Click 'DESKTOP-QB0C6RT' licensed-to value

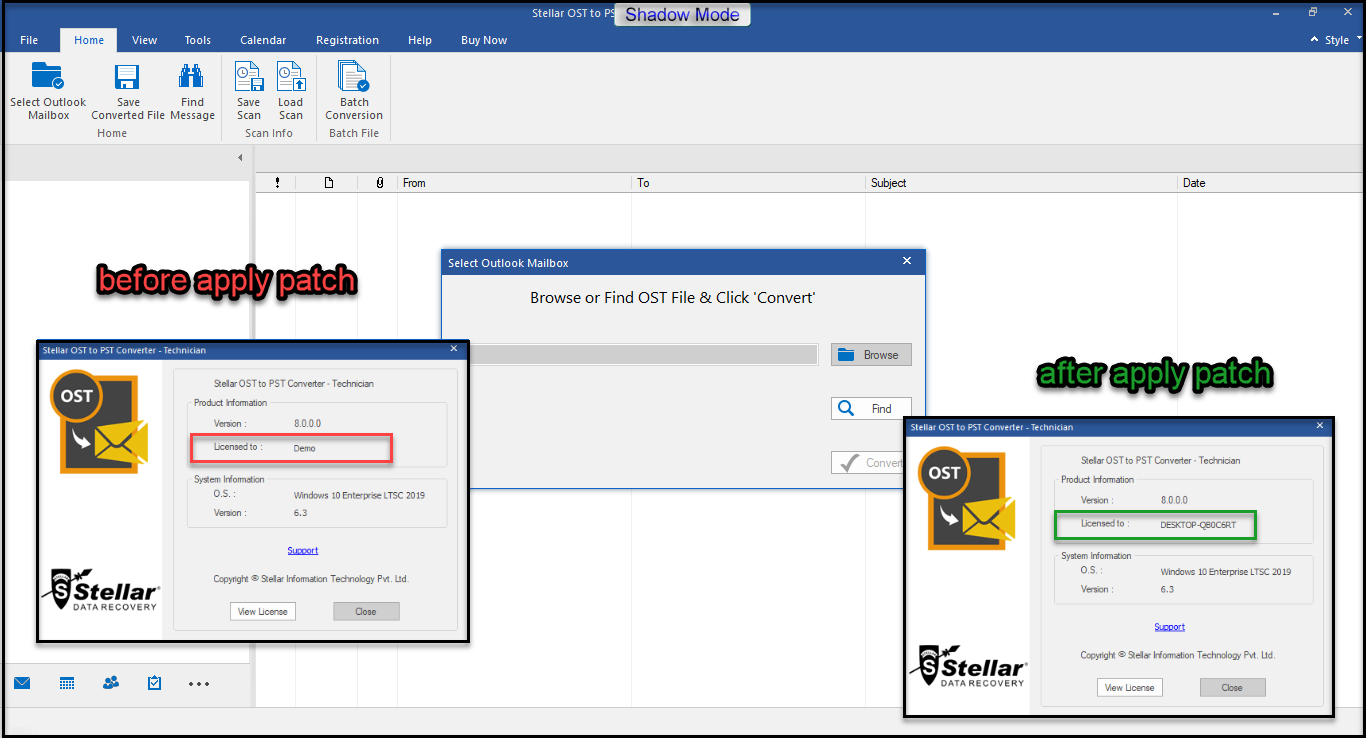click(x=1198, y=525)
